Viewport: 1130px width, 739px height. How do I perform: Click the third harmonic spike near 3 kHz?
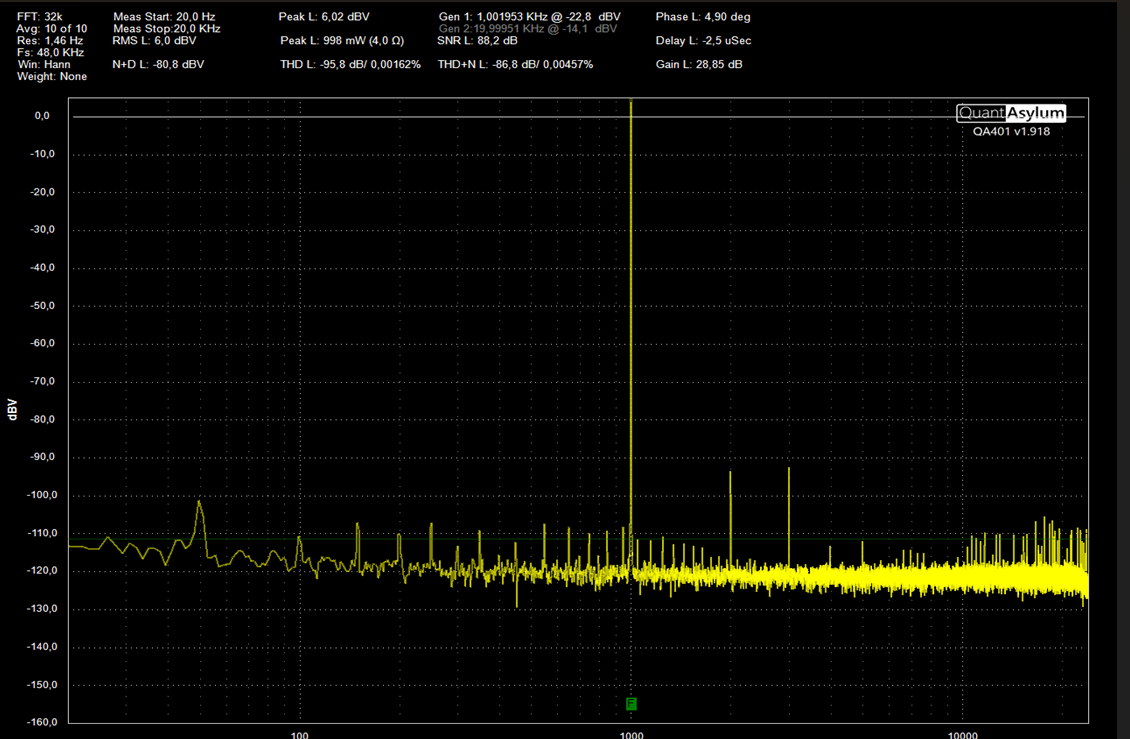789,470
